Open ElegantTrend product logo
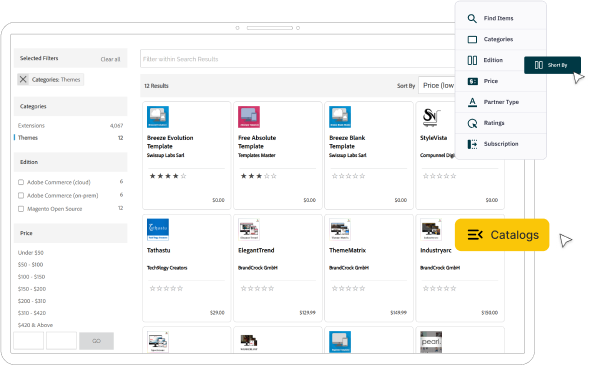Image resolution: width=600 pixels, height=386 pixels. (249, 230)
